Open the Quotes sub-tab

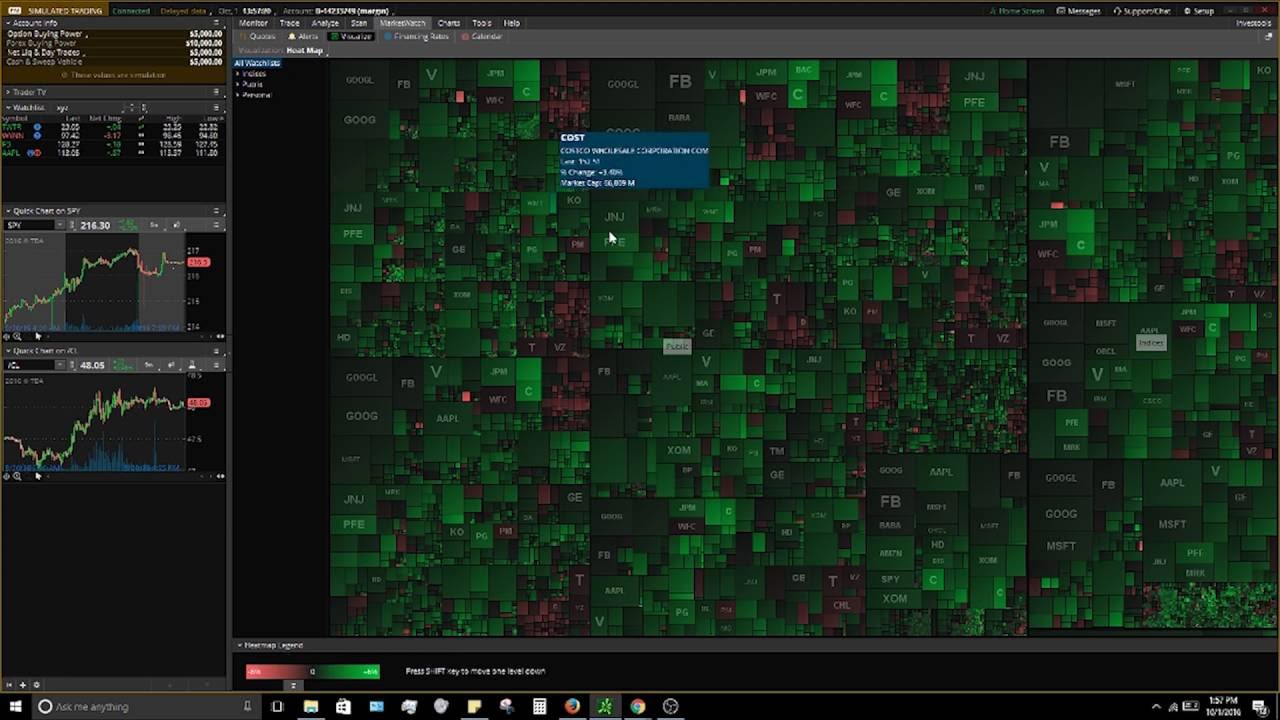pyautogui.click(x=257, y=36)
